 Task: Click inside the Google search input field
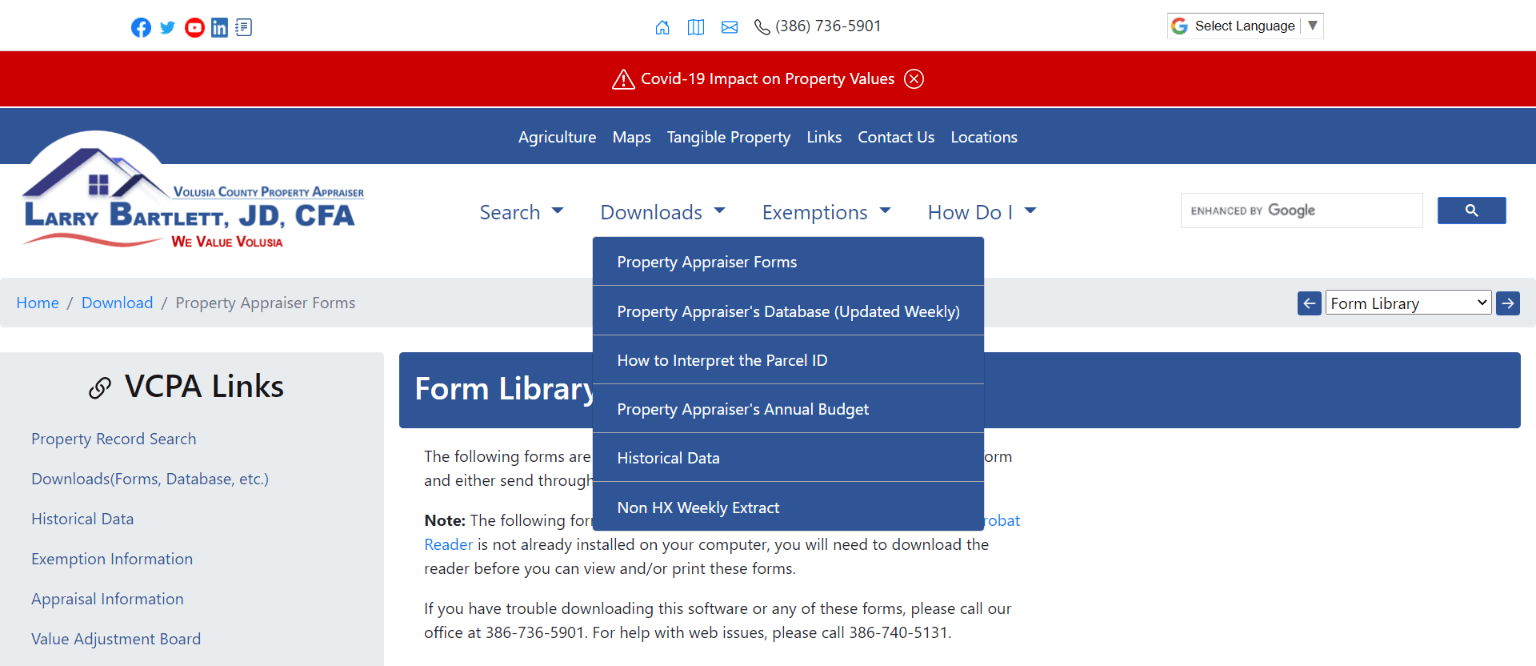tap(1300, 210)
